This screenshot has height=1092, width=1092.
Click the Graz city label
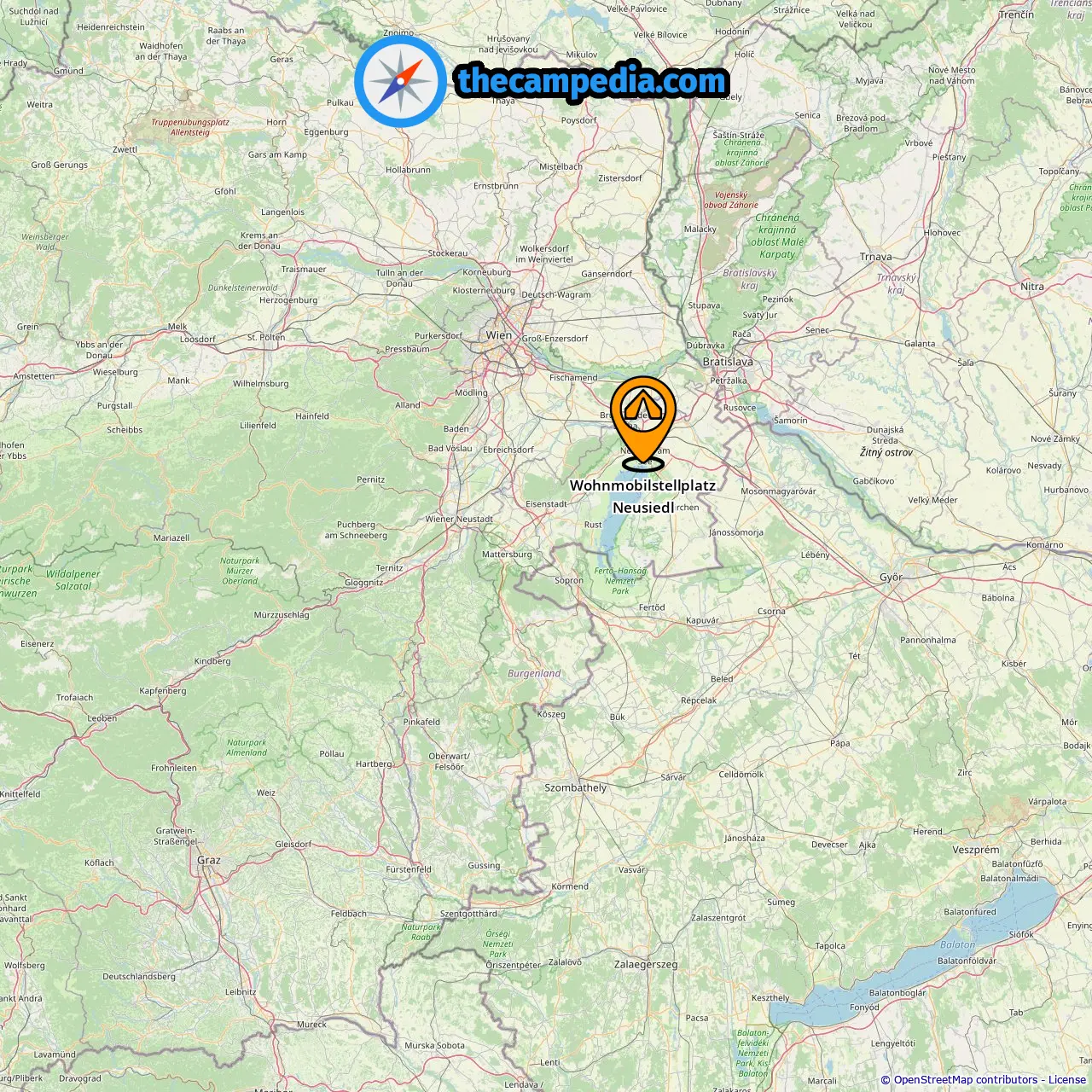click(x=209, y=860)
